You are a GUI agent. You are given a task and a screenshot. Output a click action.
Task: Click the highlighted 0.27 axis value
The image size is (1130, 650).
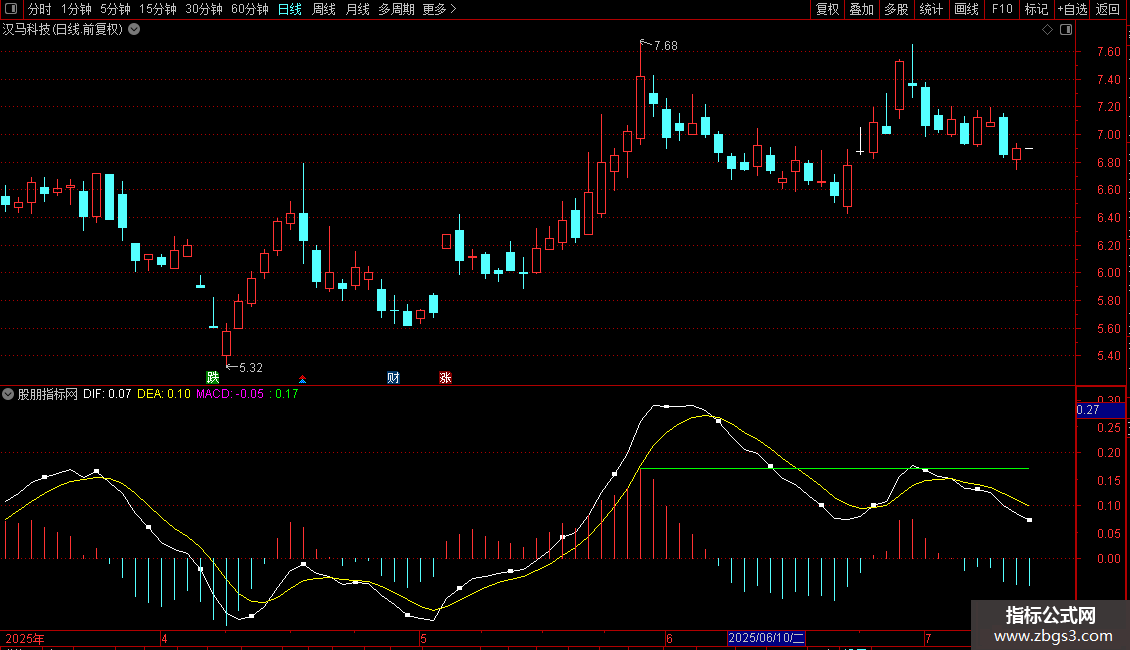(x=1100, y=410)
